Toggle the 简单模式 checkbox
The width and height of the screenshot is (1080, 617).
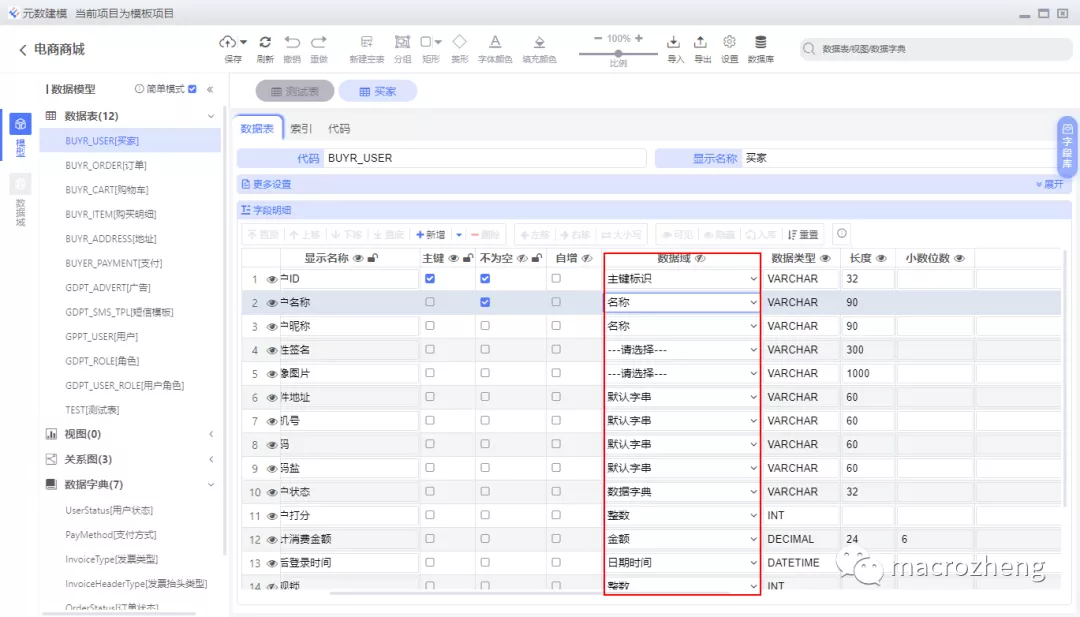coord(192,89)
